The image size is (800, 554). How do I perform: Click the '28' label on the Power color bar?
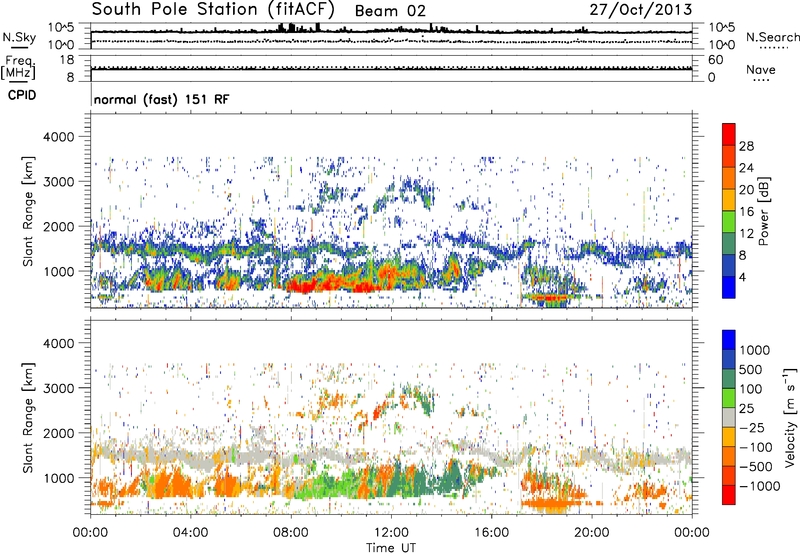click(x=746, y=146)
